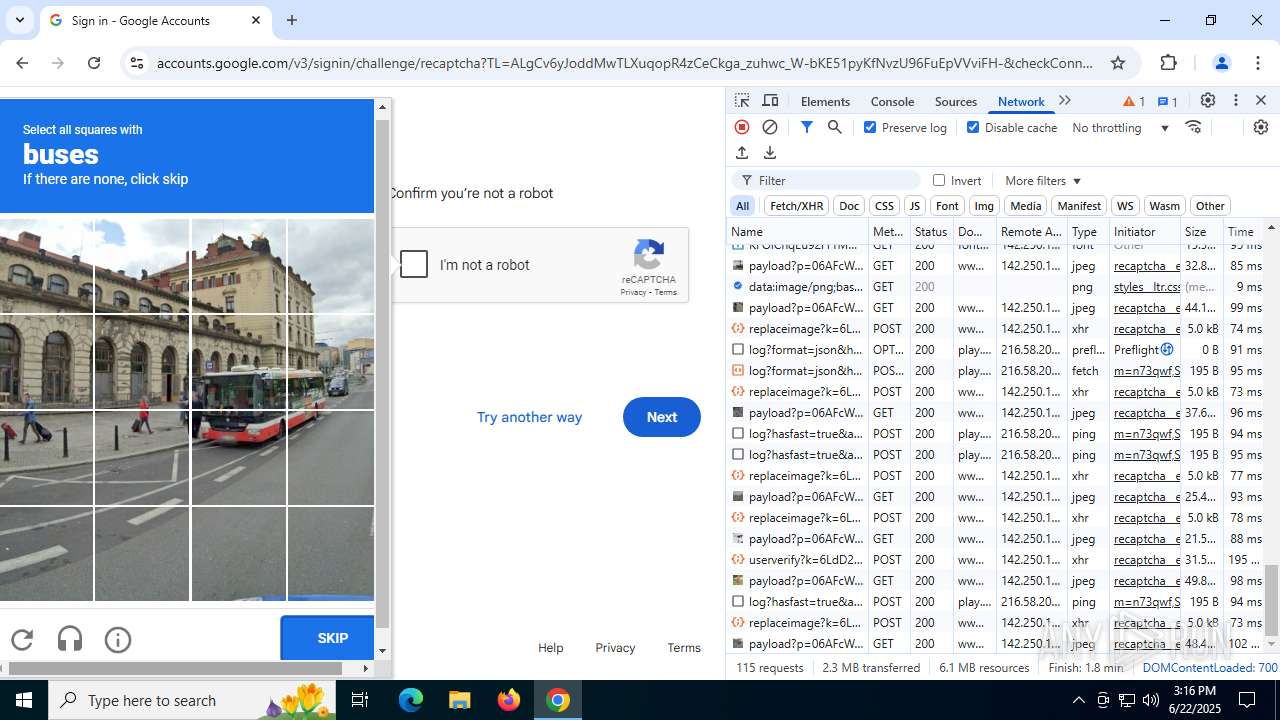Open No throttling dropdown

(1120, 127)
